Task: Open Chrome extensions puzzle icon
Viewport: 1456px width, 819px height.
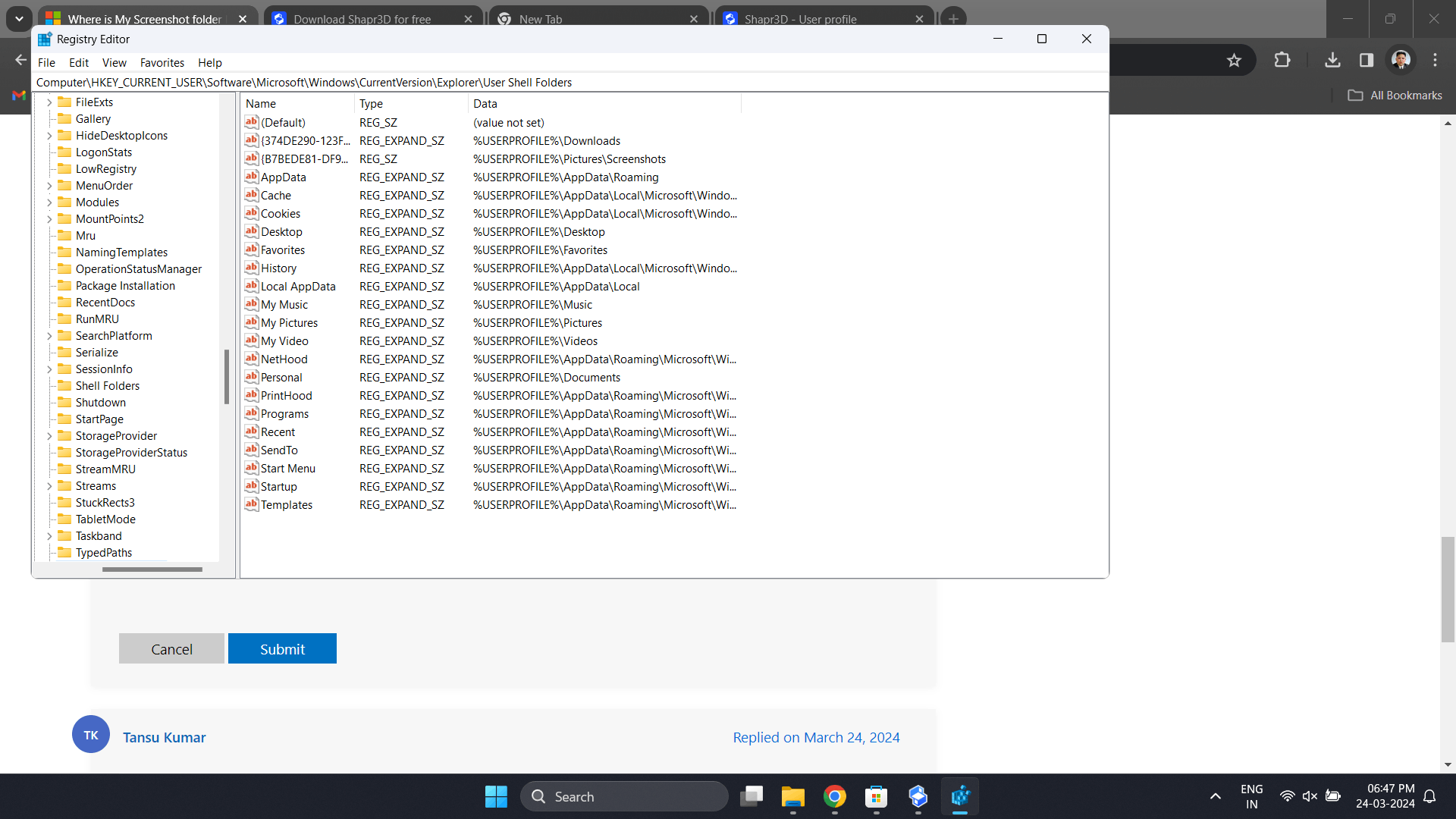Action: [1282, 60]
